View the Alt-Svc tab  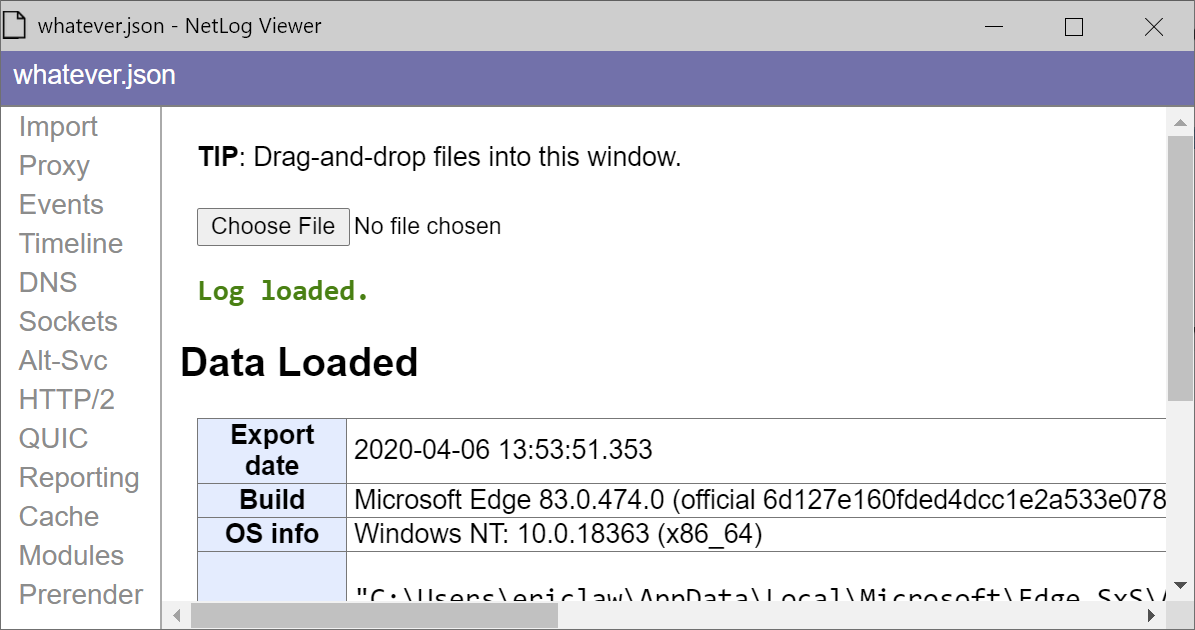(x=63, y=361)
